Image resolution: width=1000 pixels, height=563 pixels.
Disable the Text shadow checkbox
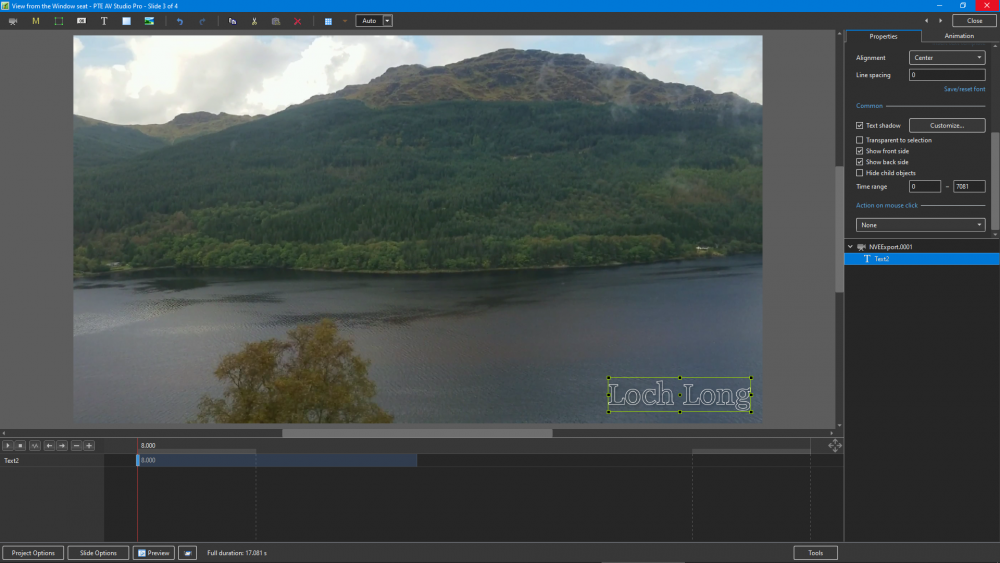click(860, 126)
